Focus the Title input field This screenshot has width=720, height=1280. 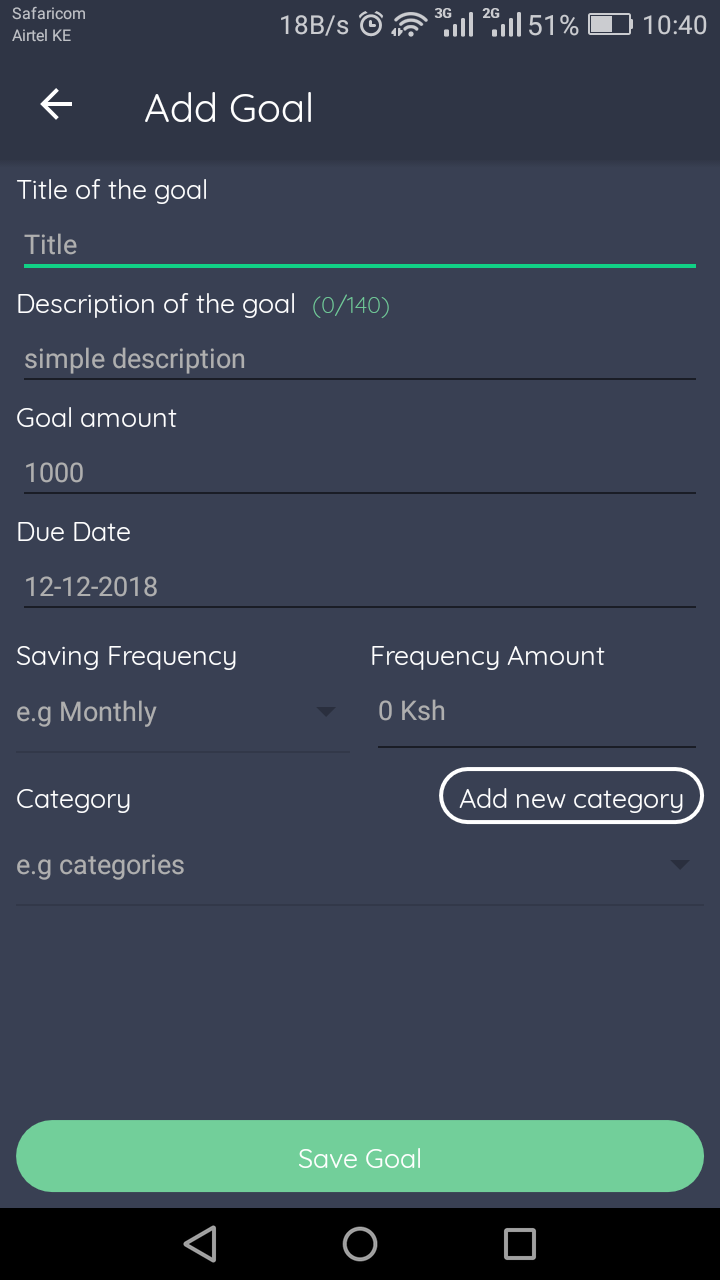[x=360, y=245]
